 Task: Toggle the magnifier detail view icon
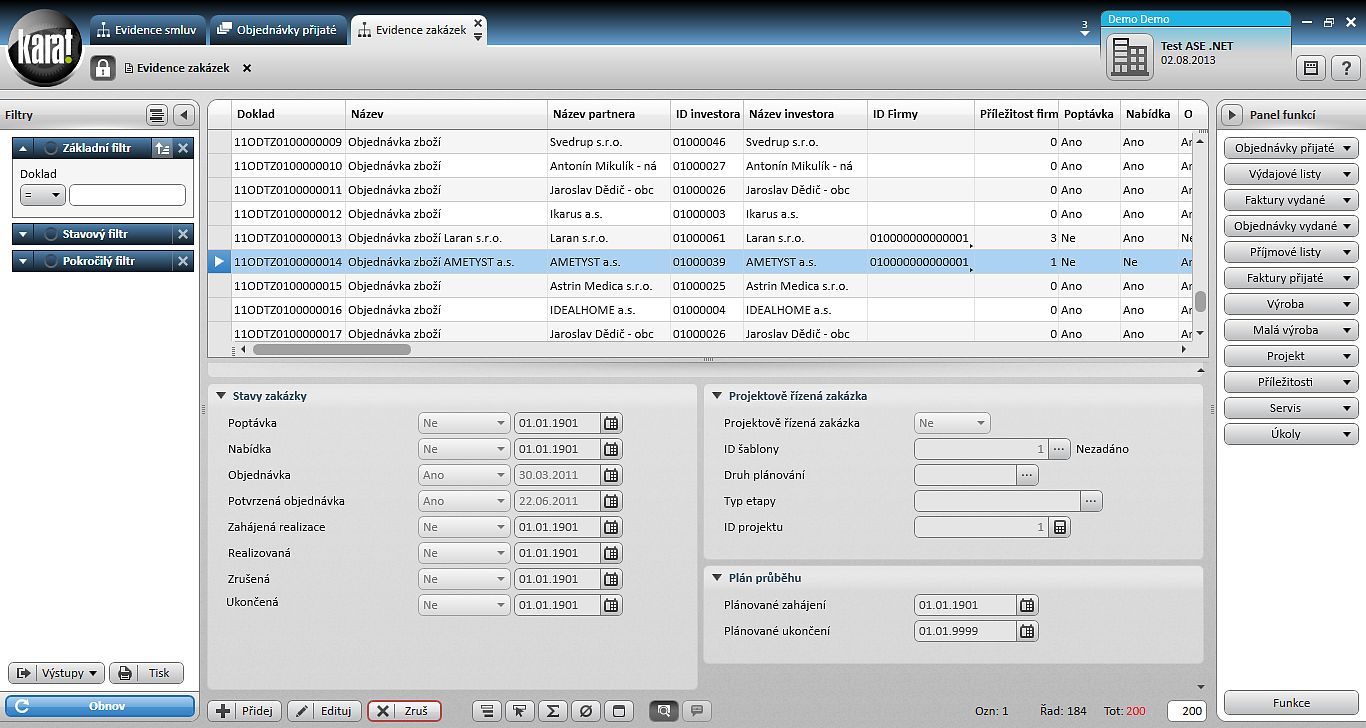[664, 711]
